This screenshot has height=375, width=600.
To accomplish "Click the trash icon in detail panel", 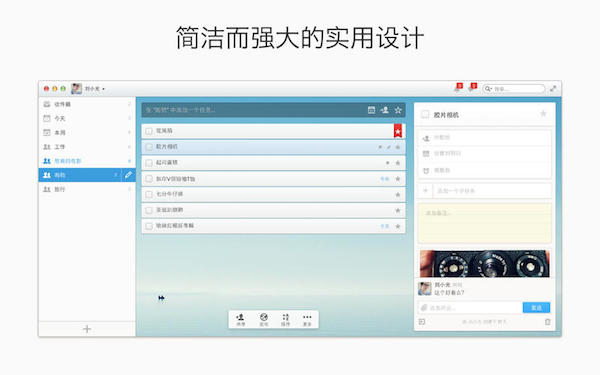I will (548, 322).
